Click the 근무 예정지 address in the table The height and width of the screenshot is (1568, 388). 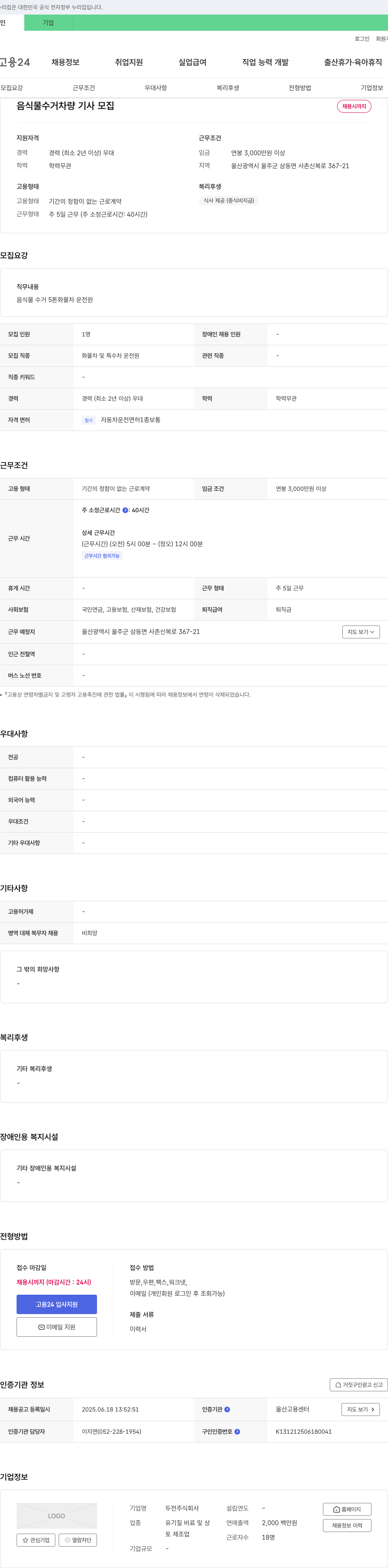point(141,632)
